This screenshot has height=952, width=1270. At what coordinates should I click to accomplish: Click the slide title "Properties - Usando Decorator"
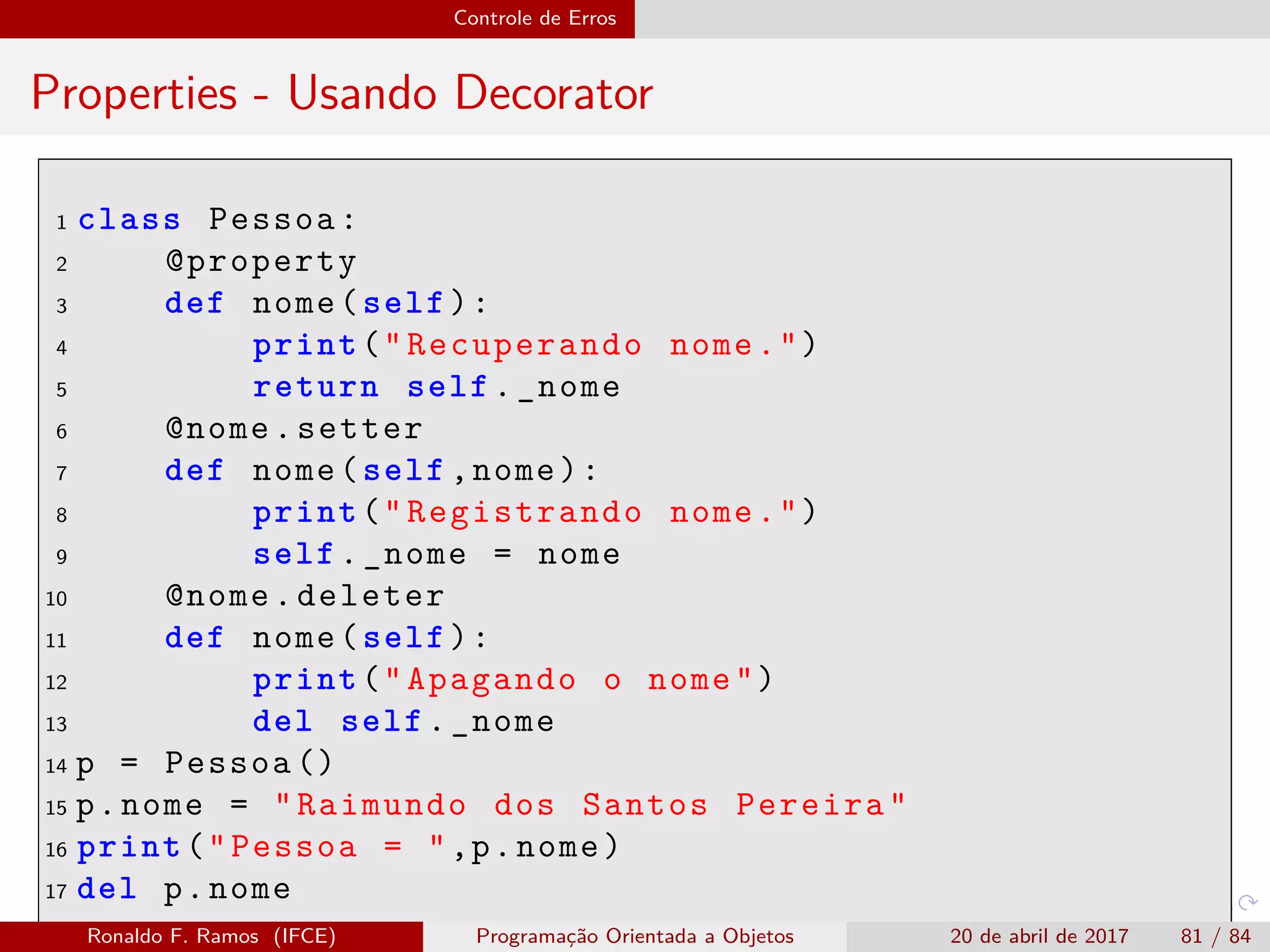(x=342, y=93)
